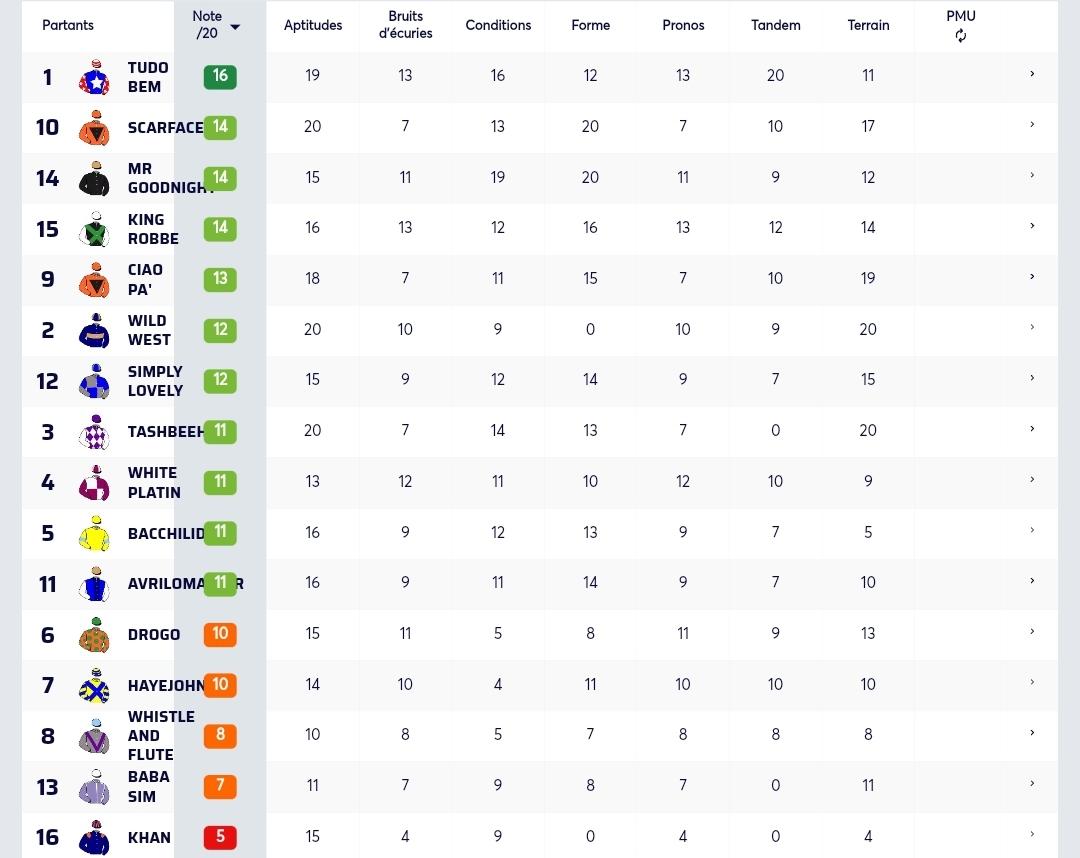
Task: Click Khan's red score badge 5
Action: pyautogui.click(x=220, y=837)
